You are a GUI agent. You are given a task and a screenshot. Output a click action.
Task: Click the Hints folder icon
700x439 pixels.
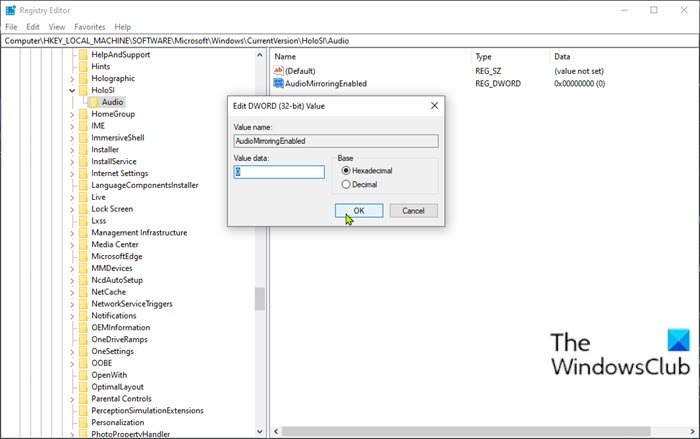click(x=83, y=67)
